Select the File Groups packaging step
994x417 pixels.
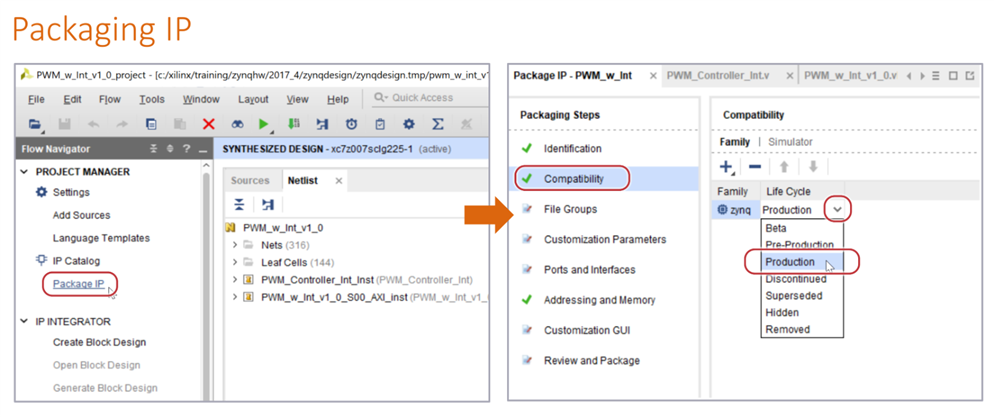click(x=570, y=209)
